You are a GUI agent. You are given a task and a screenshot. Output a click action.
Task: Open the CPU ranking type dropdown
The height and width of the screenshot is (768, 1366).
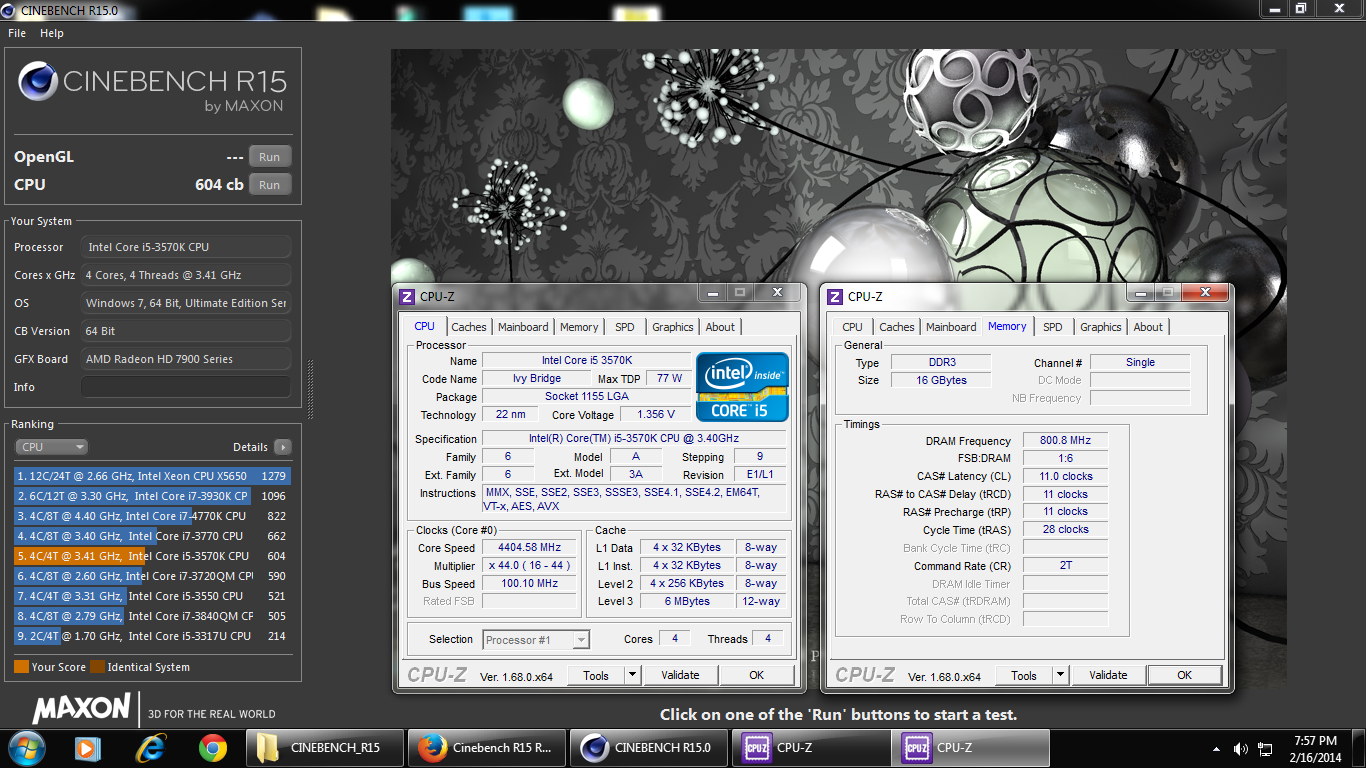click(x=51, y=447)
